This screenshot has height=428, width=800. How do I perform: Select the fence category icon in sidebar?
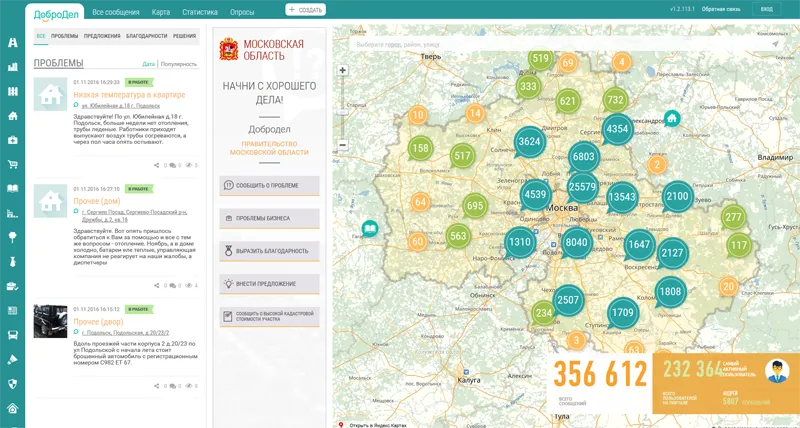pyautogui.click(x=12, y=91)
